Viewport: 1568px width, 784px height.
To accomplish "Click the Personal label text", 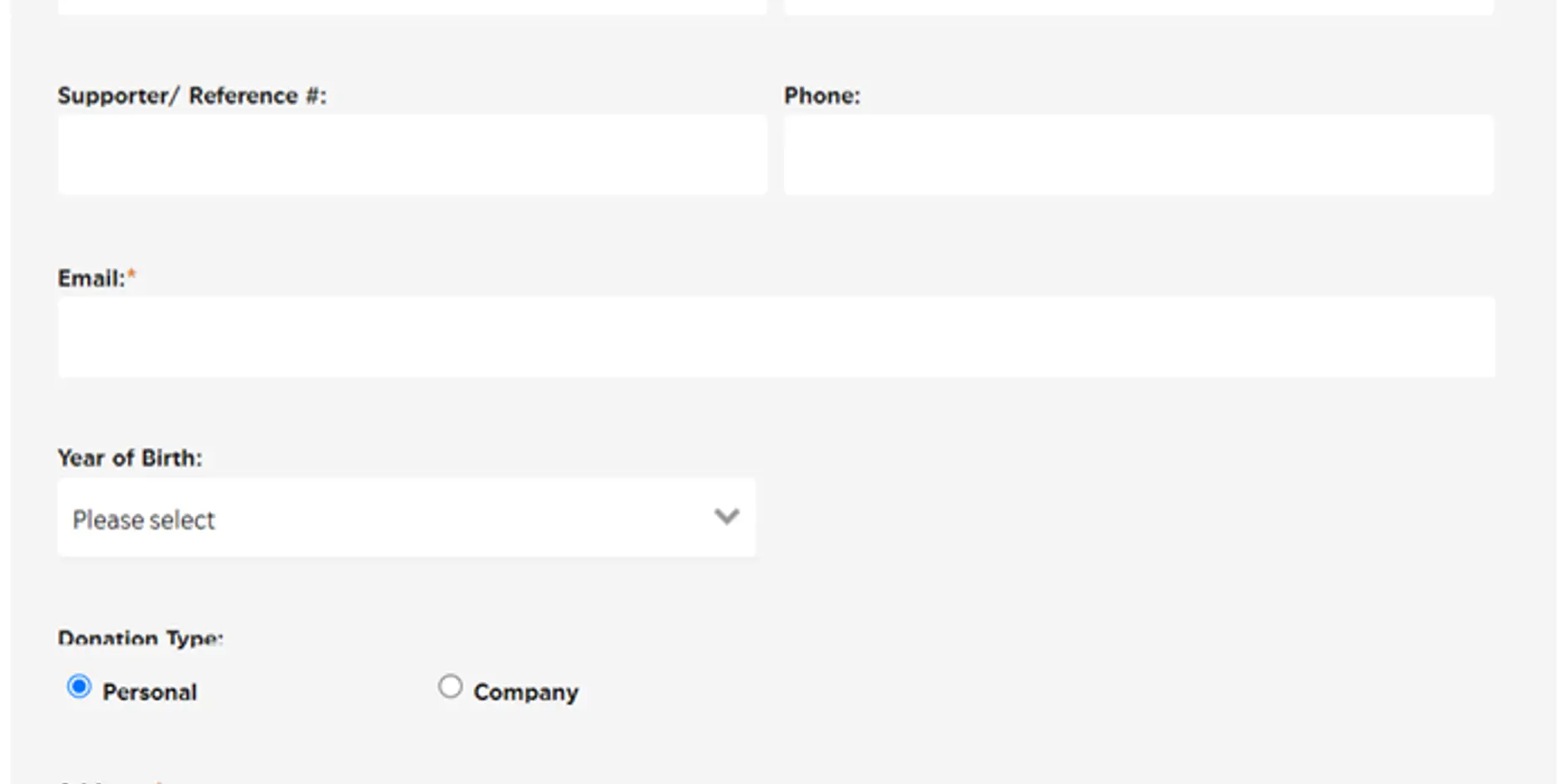I will [150, 693].
